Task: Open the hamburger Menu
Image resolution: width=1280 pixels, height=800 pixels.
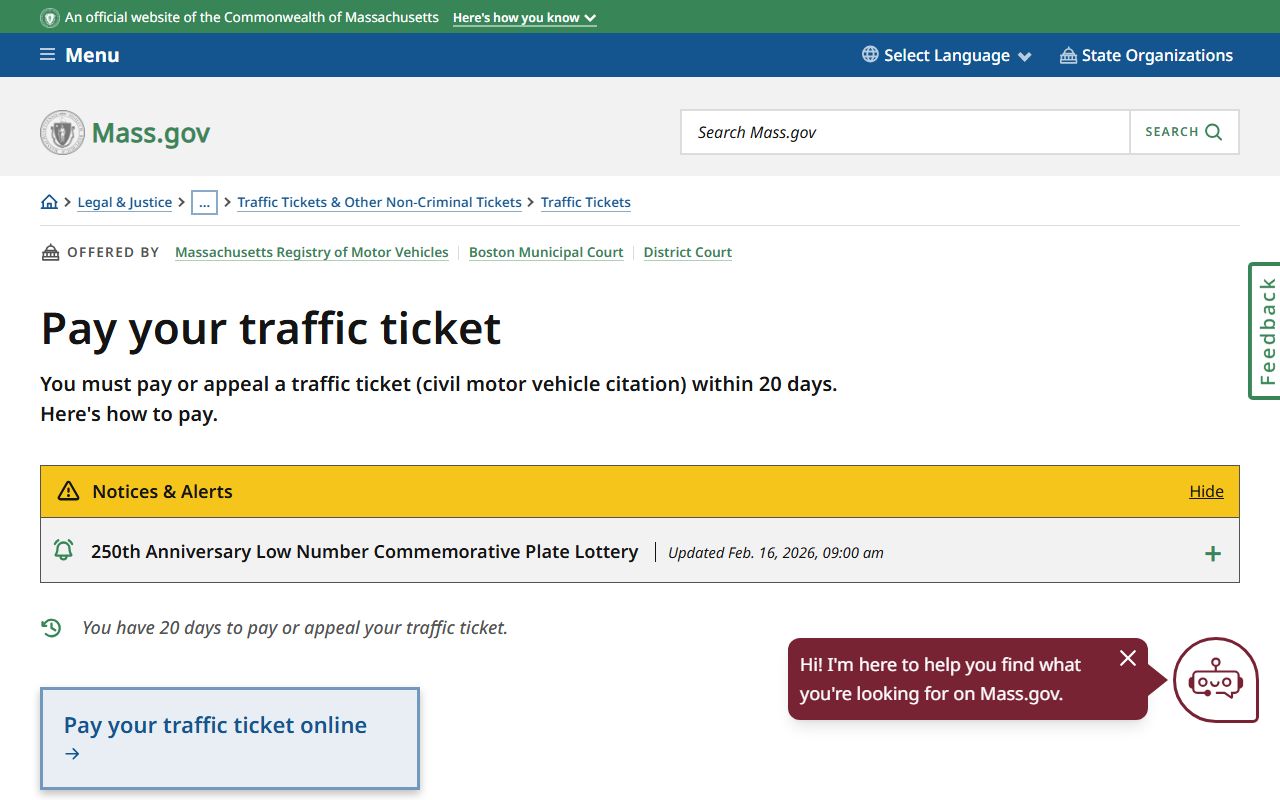Action: click(79, 55)
